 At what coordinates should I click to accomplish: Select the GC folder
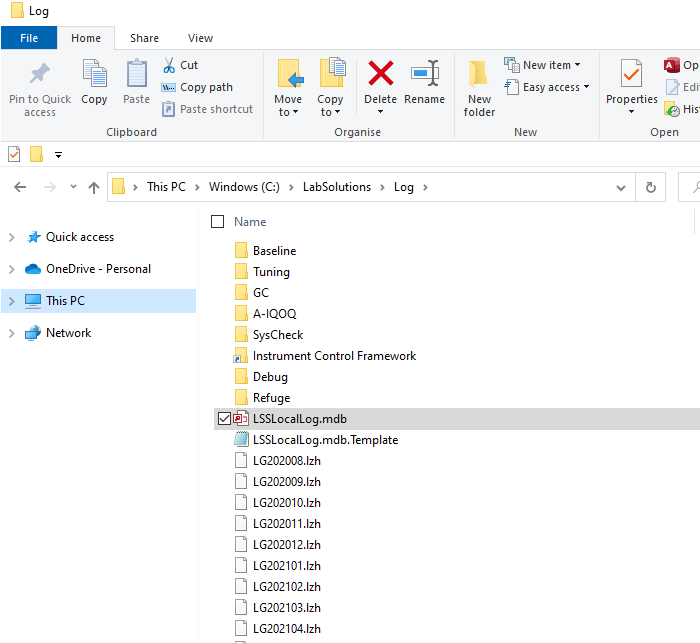[x=261, y=293]
